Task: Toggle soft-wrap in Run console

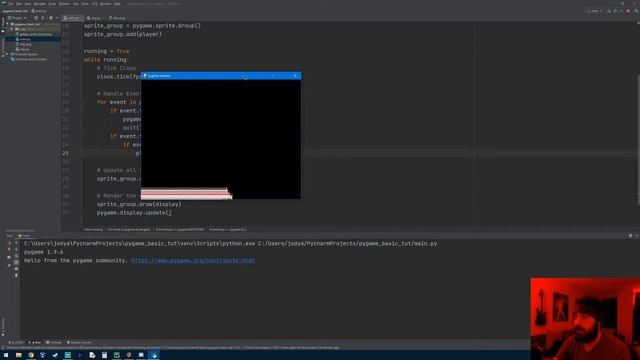Action: 16,256
